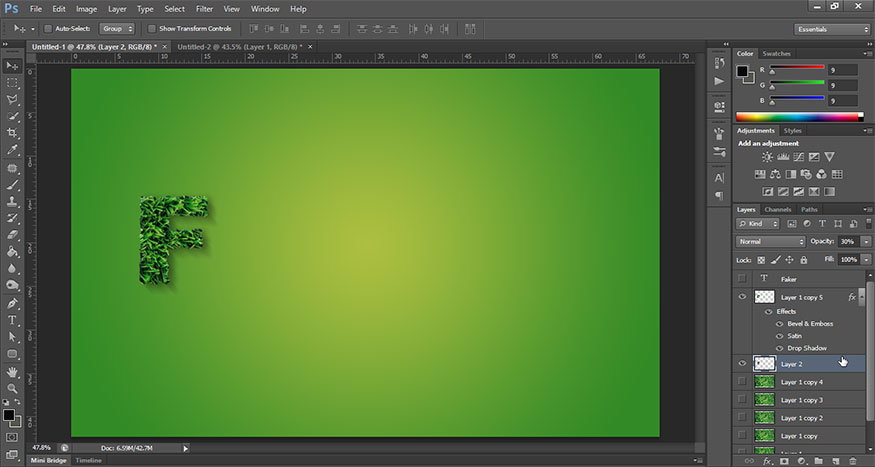875x467 pixels.
Task: Show the Faker text layer
Action: [x=742, y=278]
